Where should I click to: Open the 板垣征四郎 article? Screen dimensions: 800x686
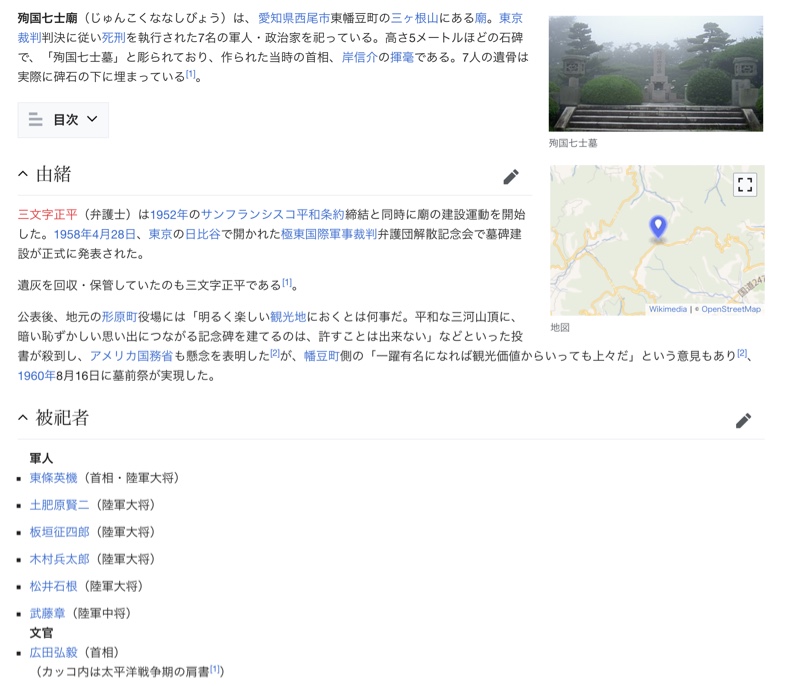coord(59,532)
